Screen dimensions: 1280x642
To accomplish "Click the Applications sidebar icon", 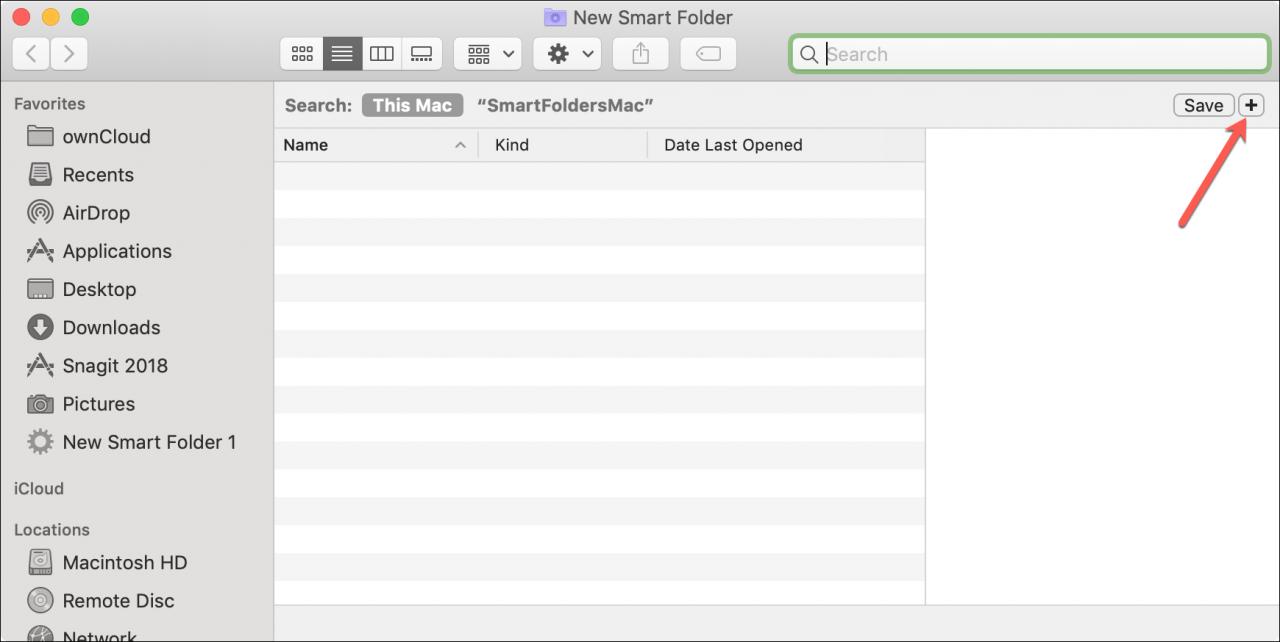I will [40, 250].
